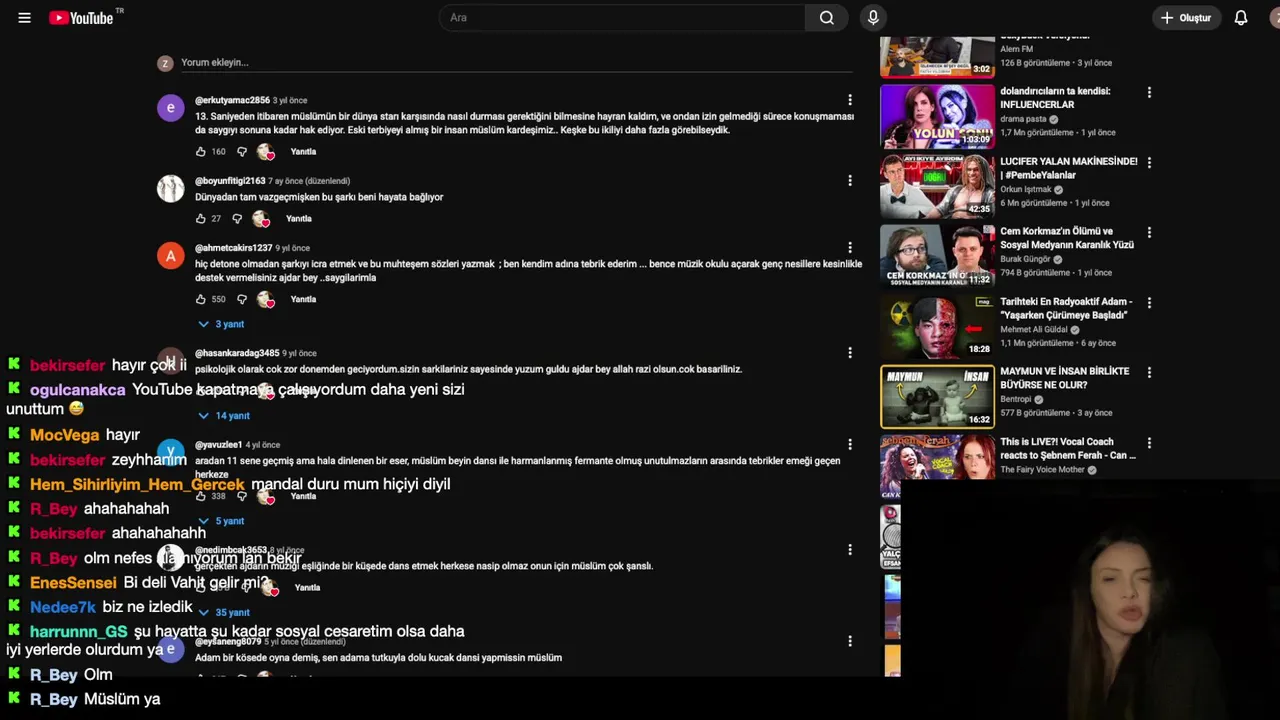
Task: Open more options for This is LIVE video
Action: 1149,442
